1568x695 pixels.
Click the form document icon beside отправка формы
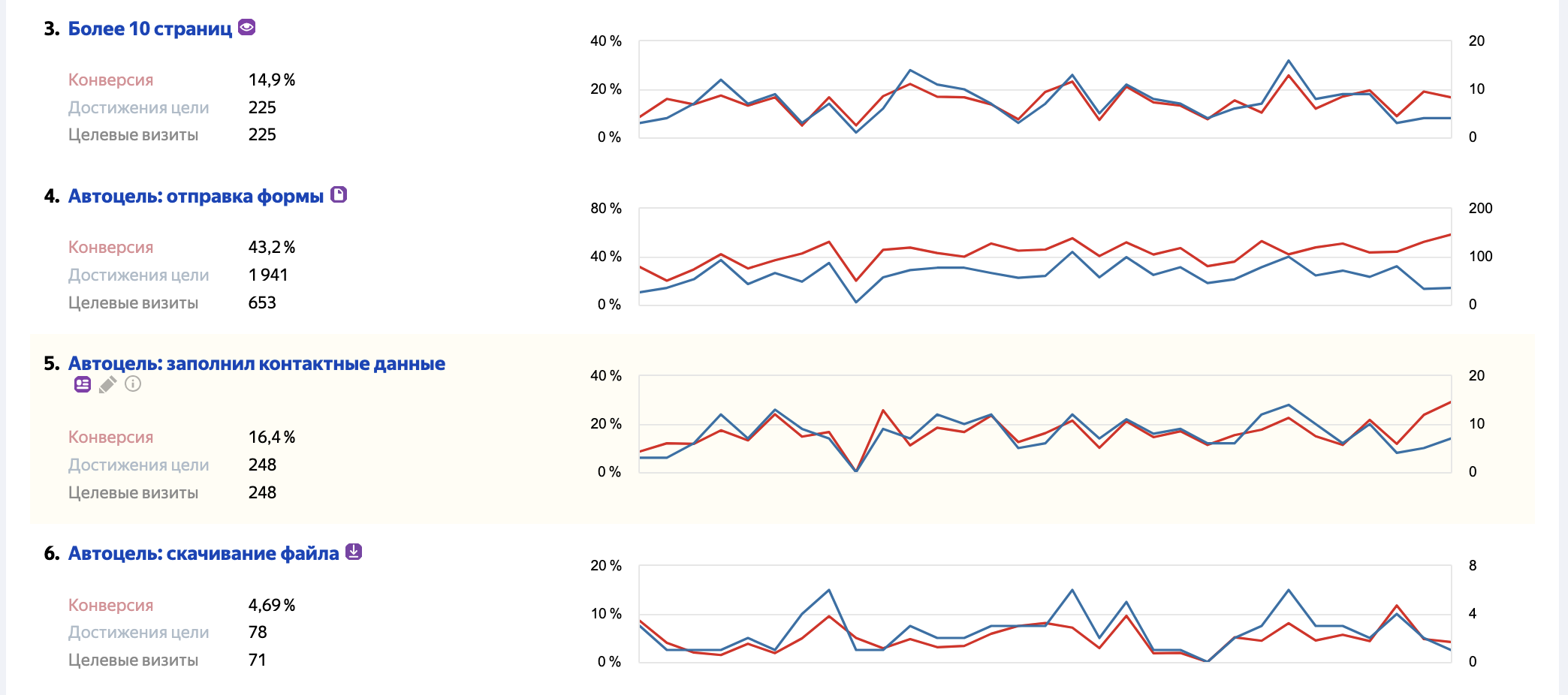pyautogui.click(x=339, y=195)
